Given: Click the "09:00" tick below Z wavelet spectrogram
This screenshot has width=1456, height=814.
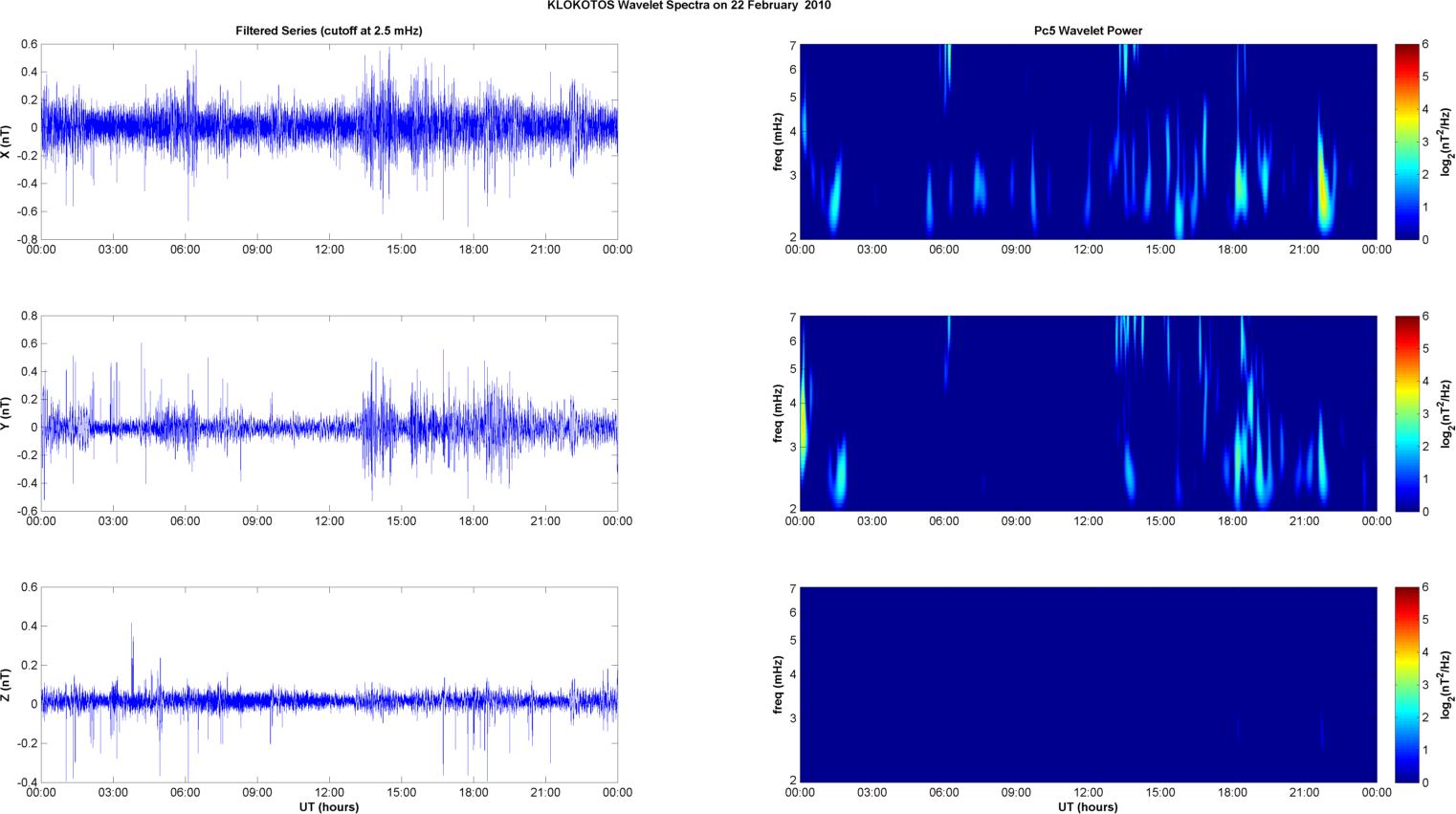Looking at the screenshot, I should pyautogui.click(x=1016, y=793).
